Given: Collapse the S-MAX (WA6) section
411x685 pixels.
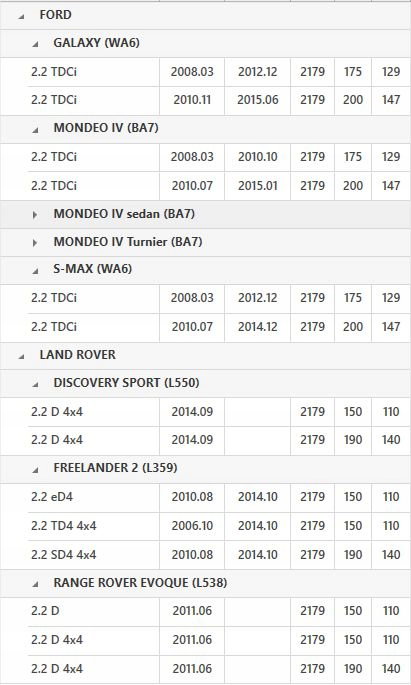Looking at the screenshot, I should point(35,271).
